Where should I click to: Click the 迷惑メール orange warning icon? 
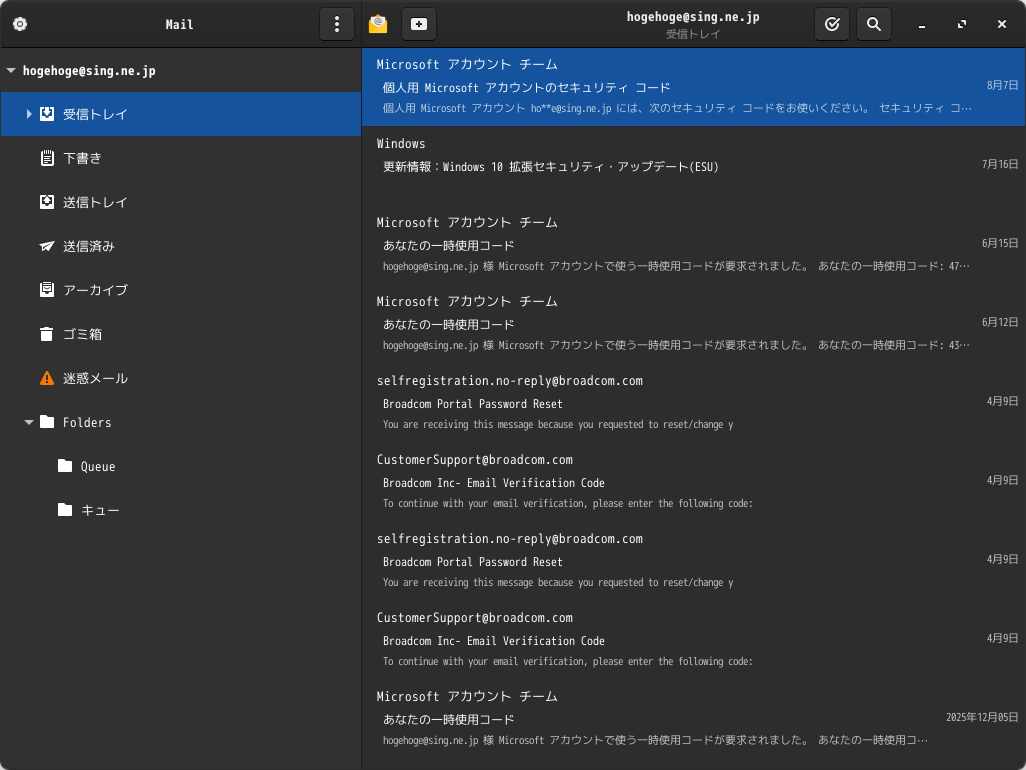[47, 378]
